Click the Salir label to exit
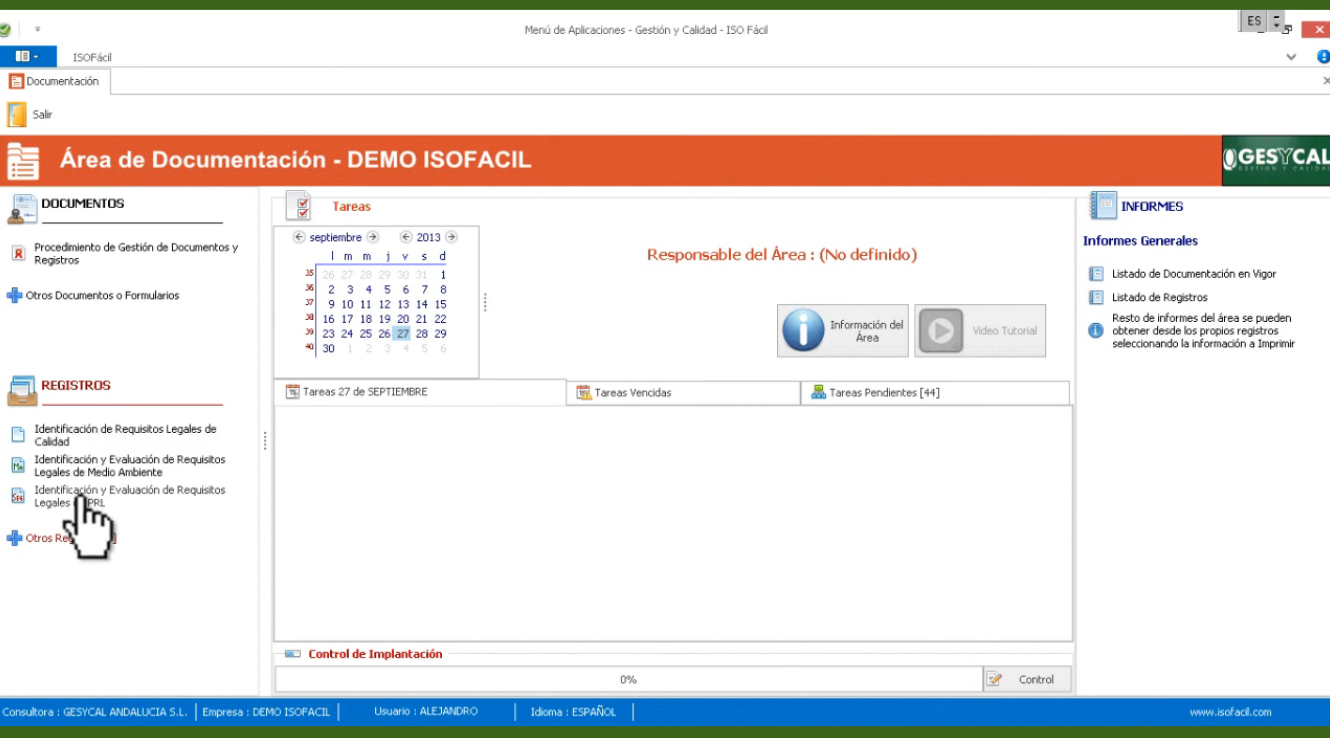The width and height of the screenshot is (1330, 738). click(42, 115)
